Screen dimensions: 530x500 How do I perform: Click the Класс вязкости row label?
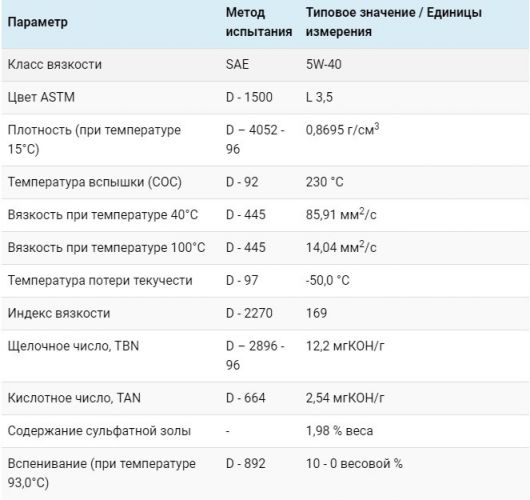tap(55, 64)
